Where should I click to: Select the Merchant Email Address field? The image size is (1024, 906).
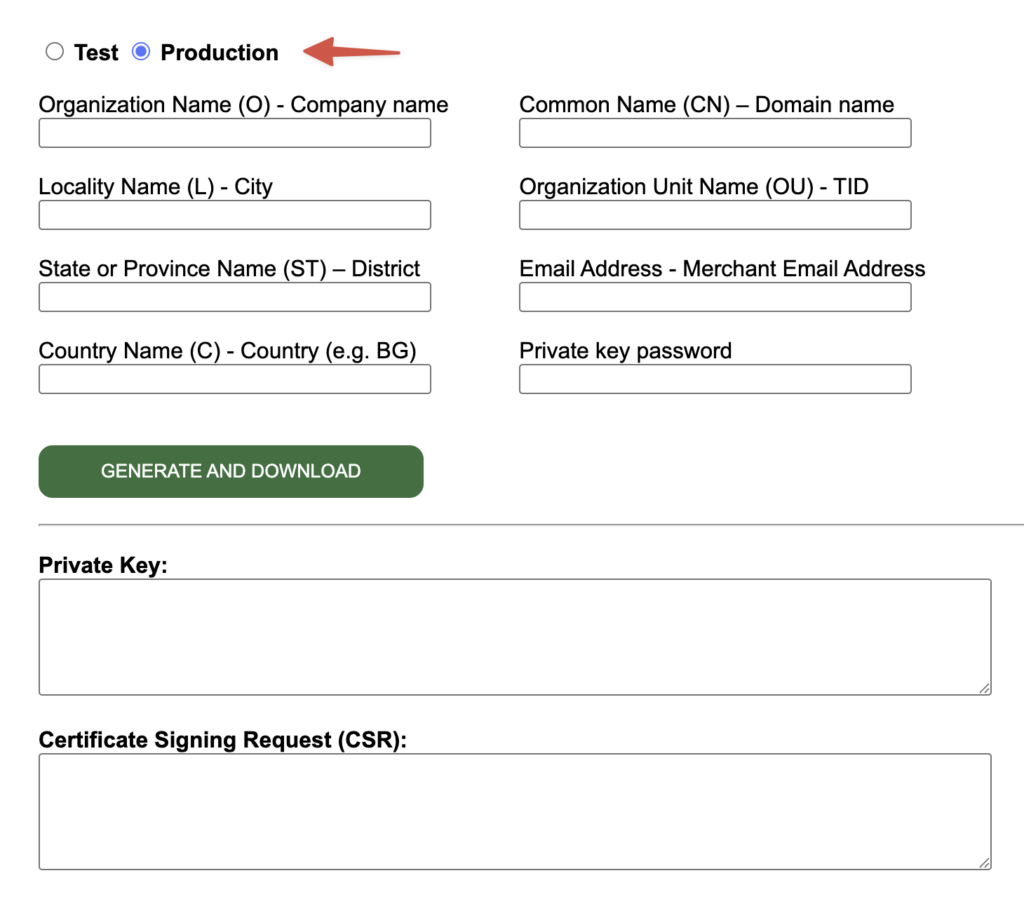point(714,296)
